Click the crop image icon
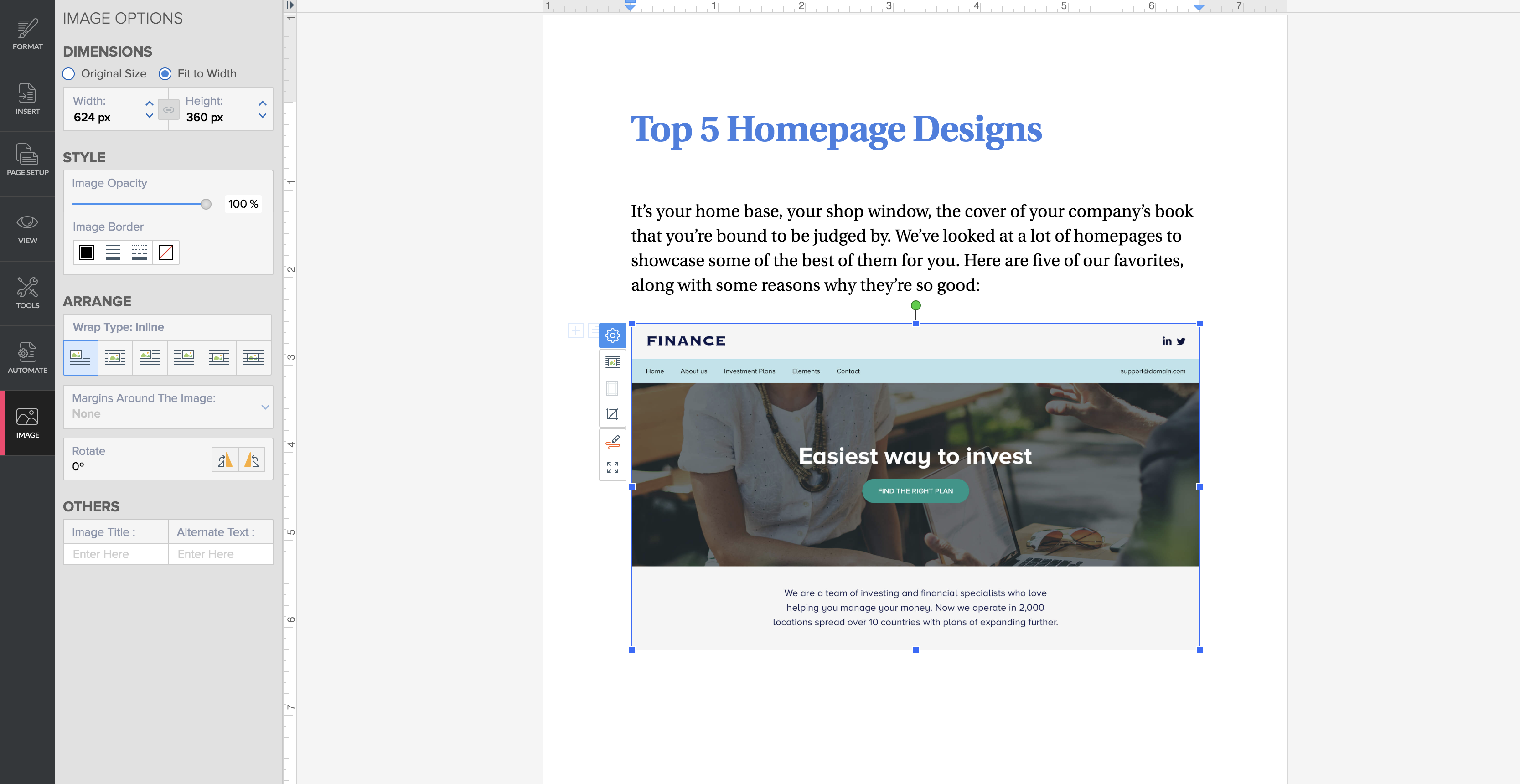 tap(612, 414)
